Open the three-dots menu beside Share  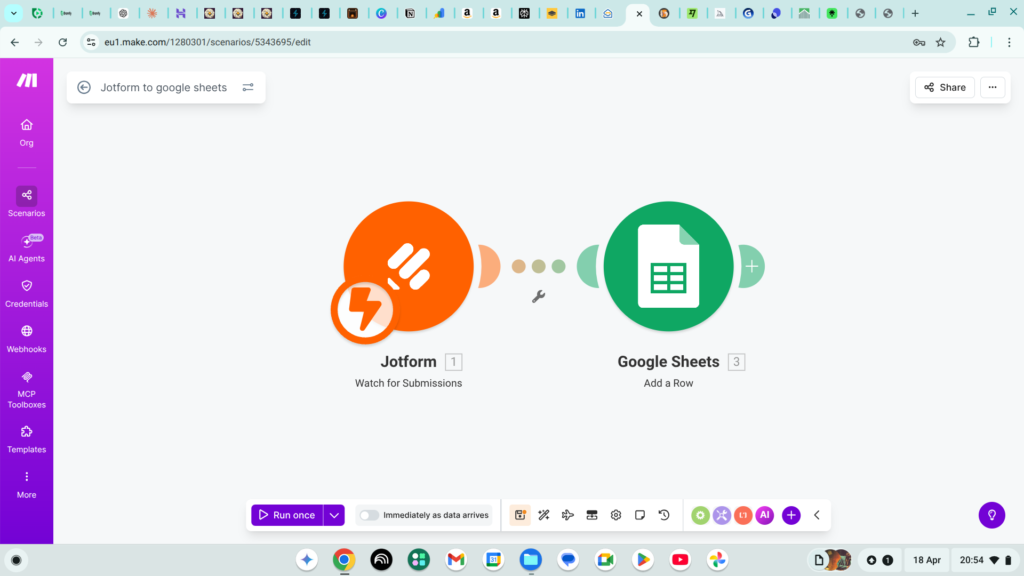point(992,88)
